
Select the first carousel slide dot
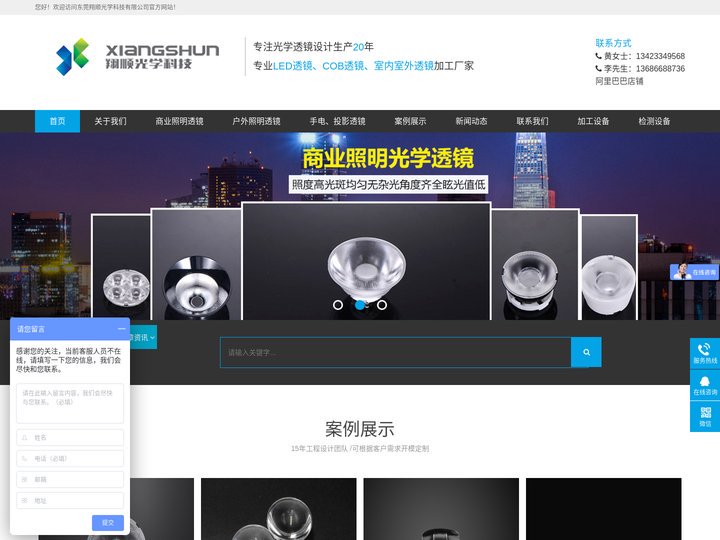[x=338, y=304]
